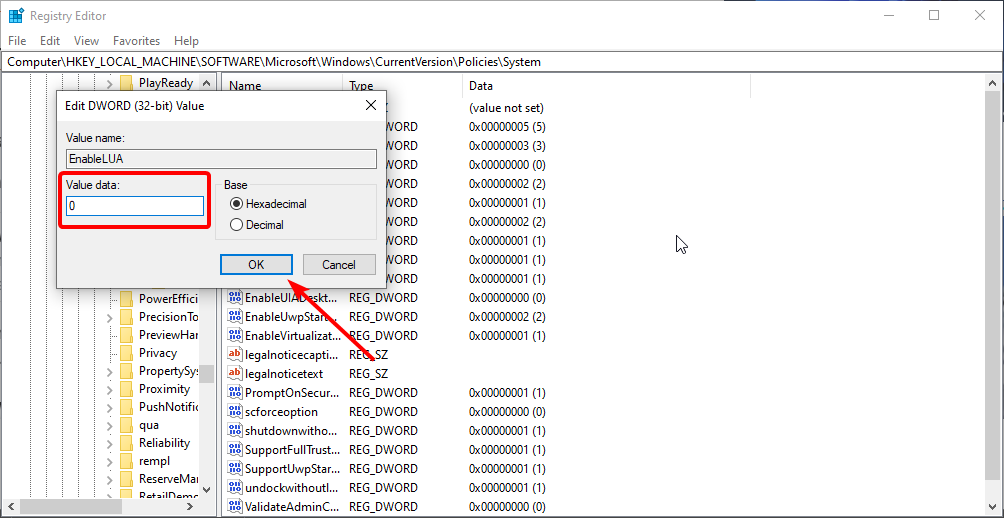Screen dimensions: 1004x518
Task: Open the Help menu
Action: 186,40
